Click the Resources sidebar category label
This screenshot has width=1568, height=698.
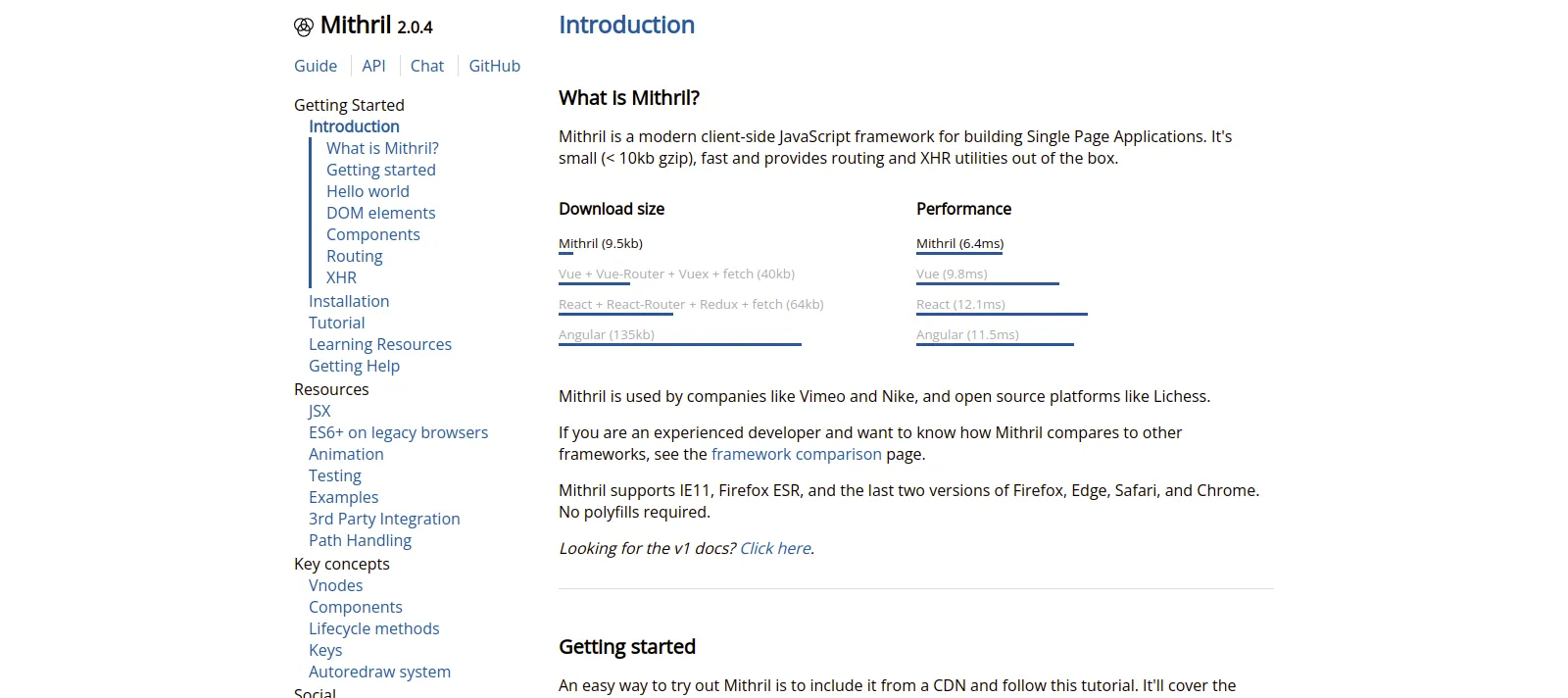point(331,389)
